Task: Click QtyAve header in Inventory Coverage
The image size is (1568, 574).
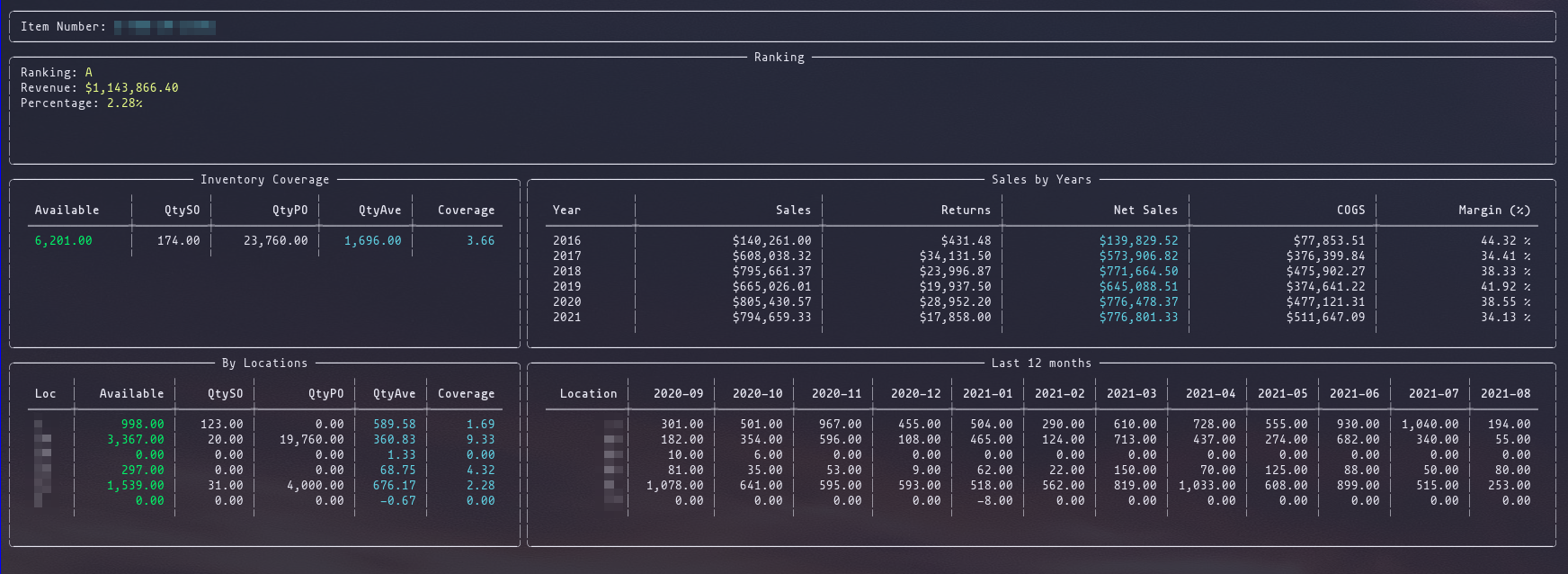Action: pyautogui.click(x=380, y=211)
